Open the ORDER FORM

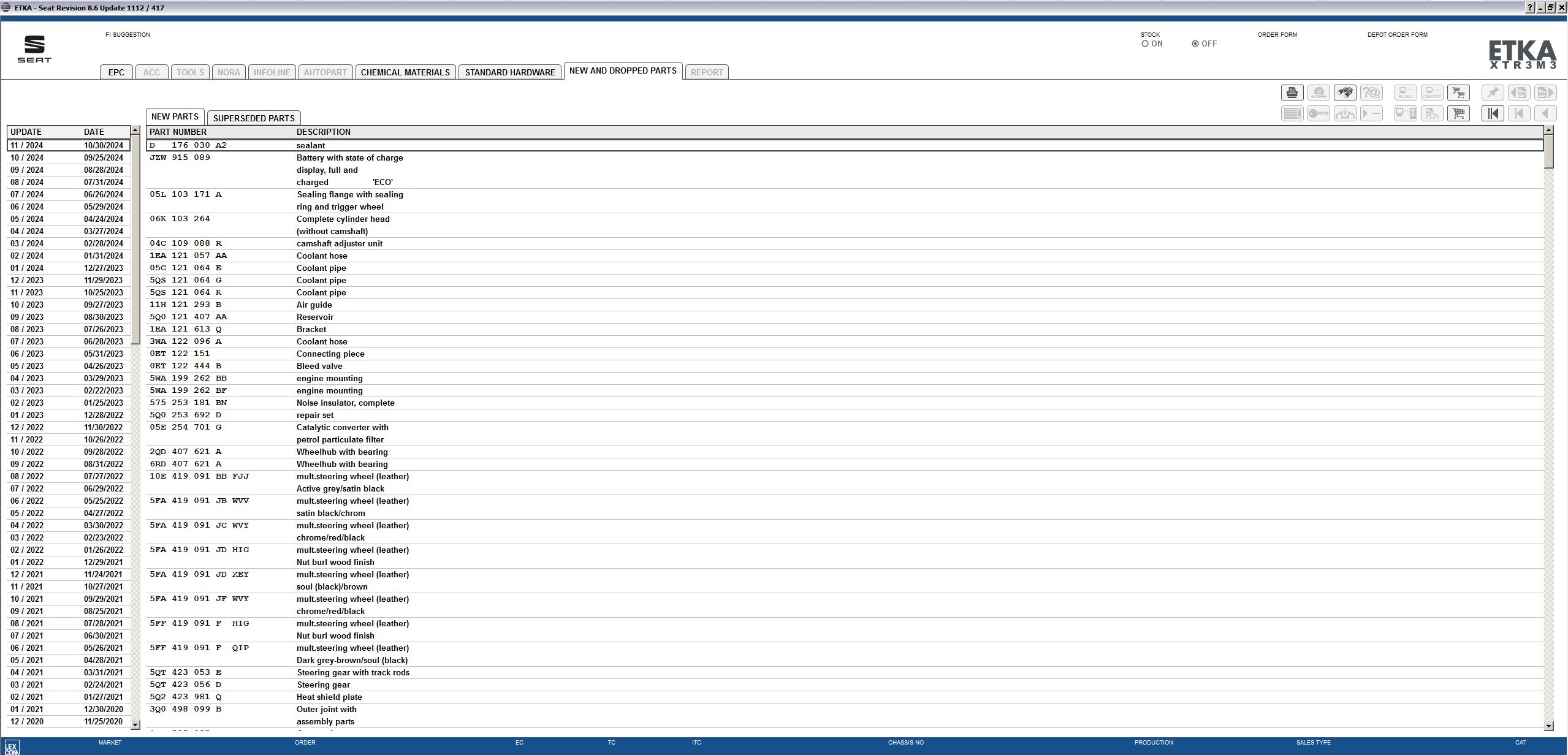pyautogui.click(x=1277, y=34)
